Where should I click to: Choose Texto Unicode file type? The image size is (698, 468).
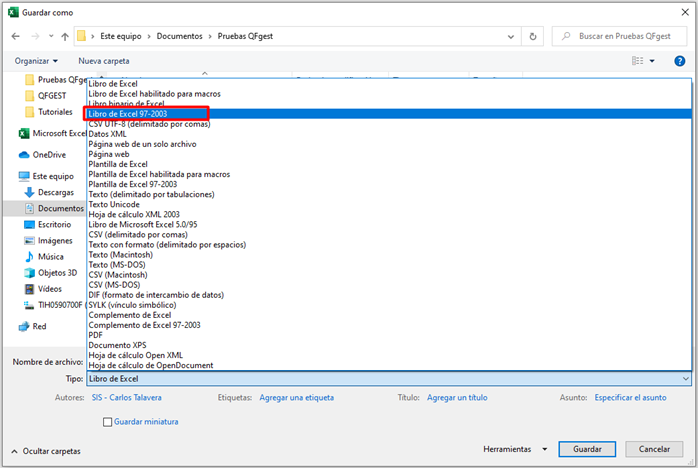coord(389,204)
